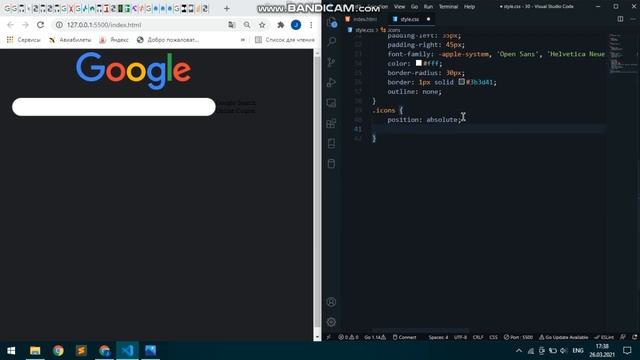Go forward in Chrome
The width and height of the screenshot is (640, 360).
click(x=25, y=25)
